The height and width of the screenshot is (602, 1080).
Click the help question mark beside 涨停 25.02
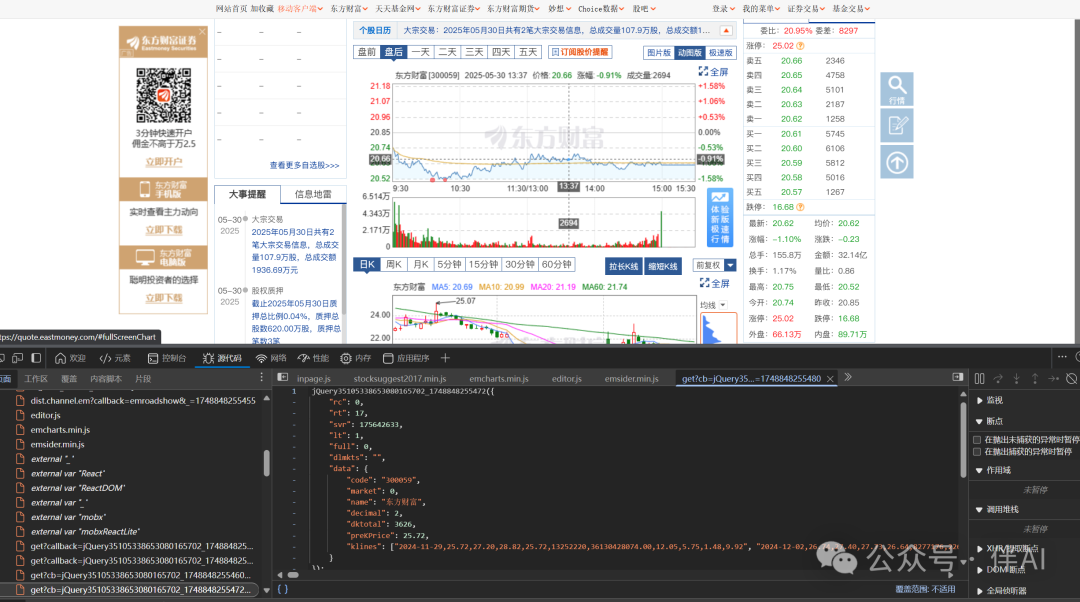click(x=800, y=46)
